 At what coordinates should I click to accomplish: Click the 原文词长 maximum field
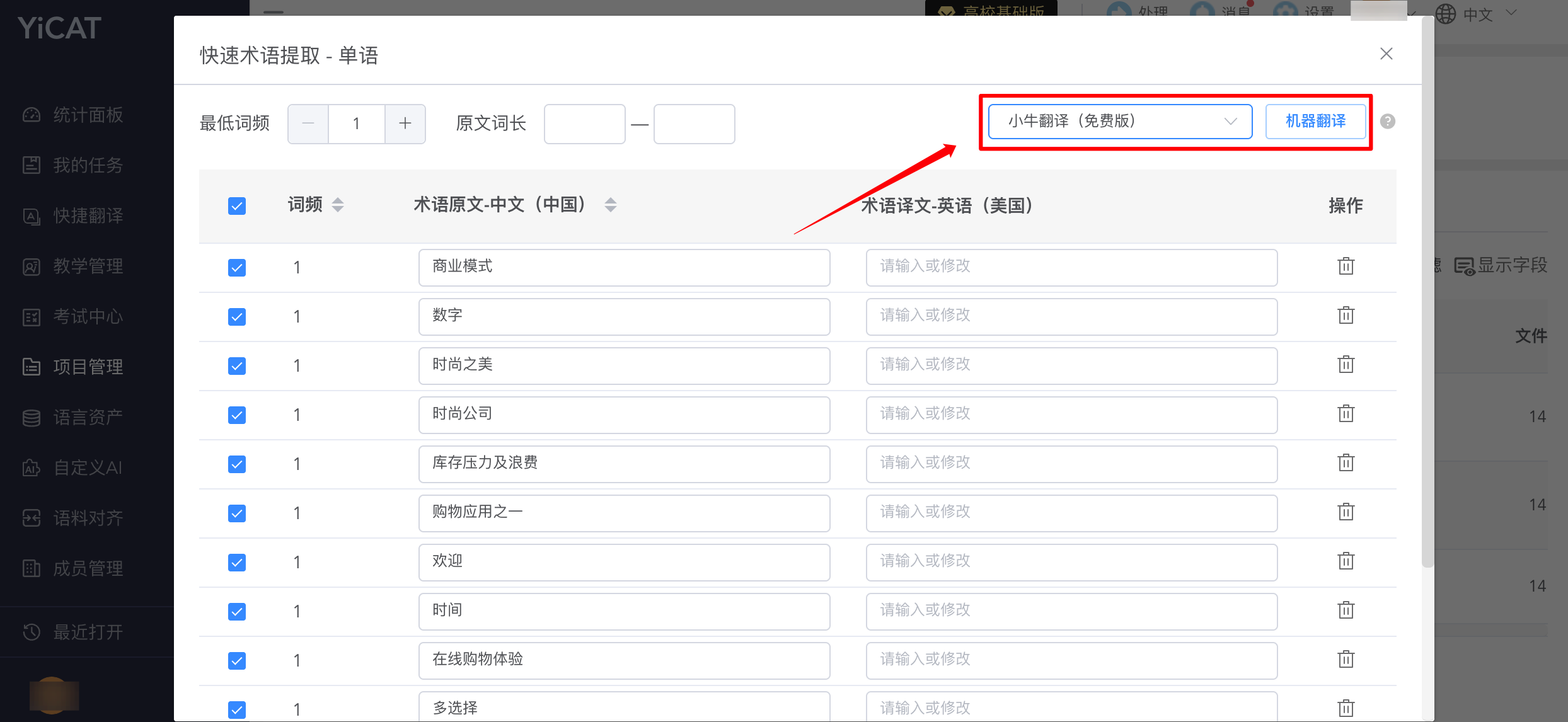coord(694,123)
